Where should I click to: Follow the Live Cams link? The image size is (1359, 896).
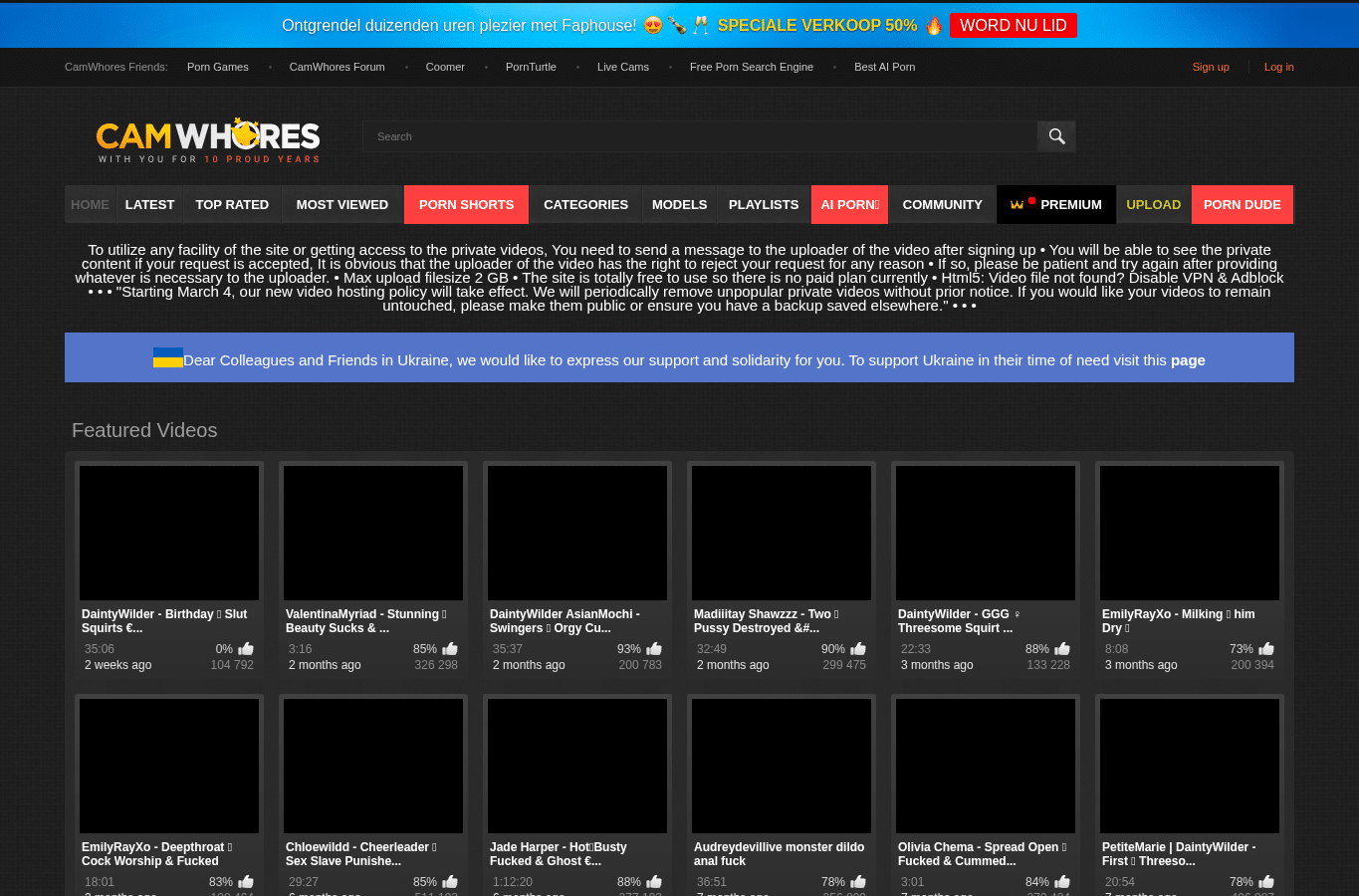coord(623,67)
